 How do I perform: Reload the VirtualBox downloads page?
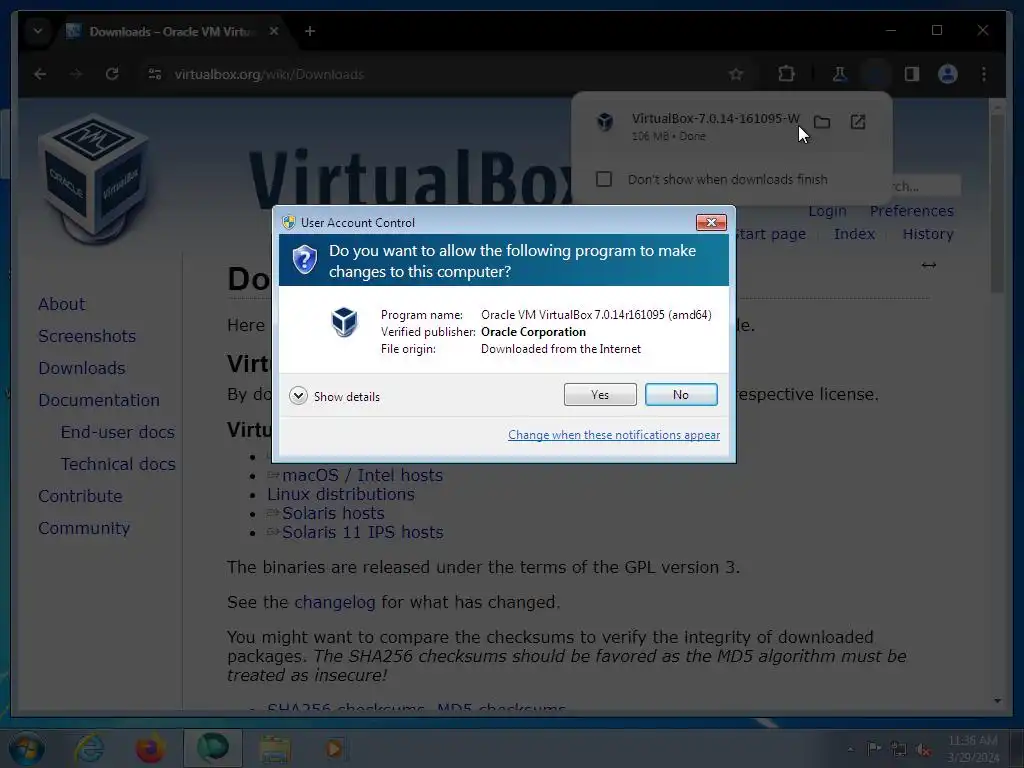[112, 74]
